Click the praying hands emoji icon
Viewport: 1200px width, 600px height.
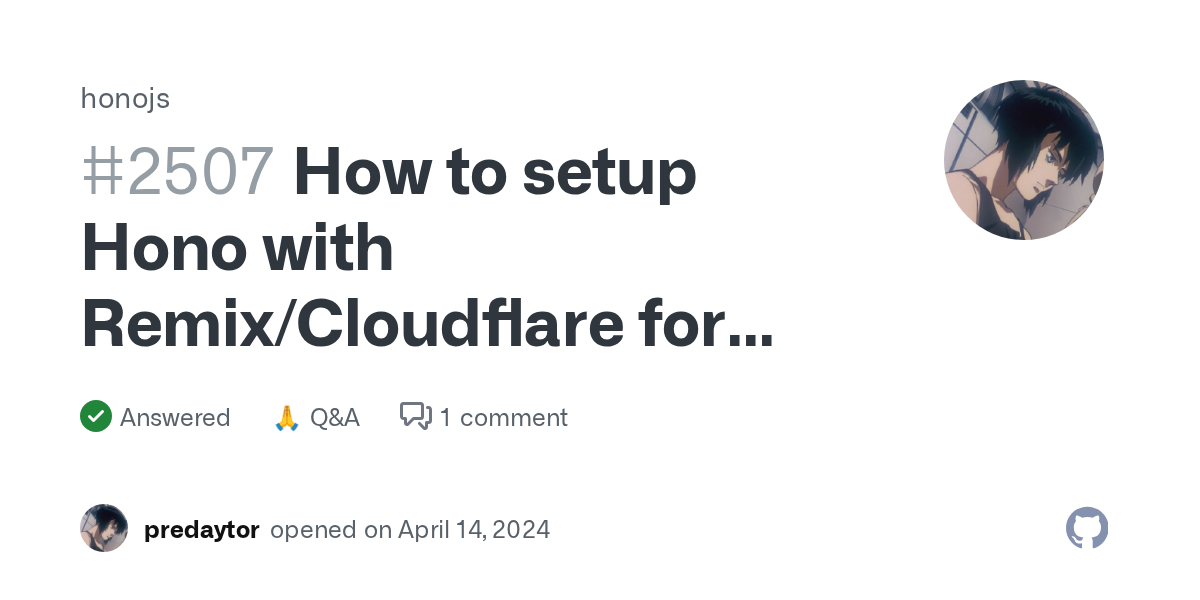click(287, 418)
